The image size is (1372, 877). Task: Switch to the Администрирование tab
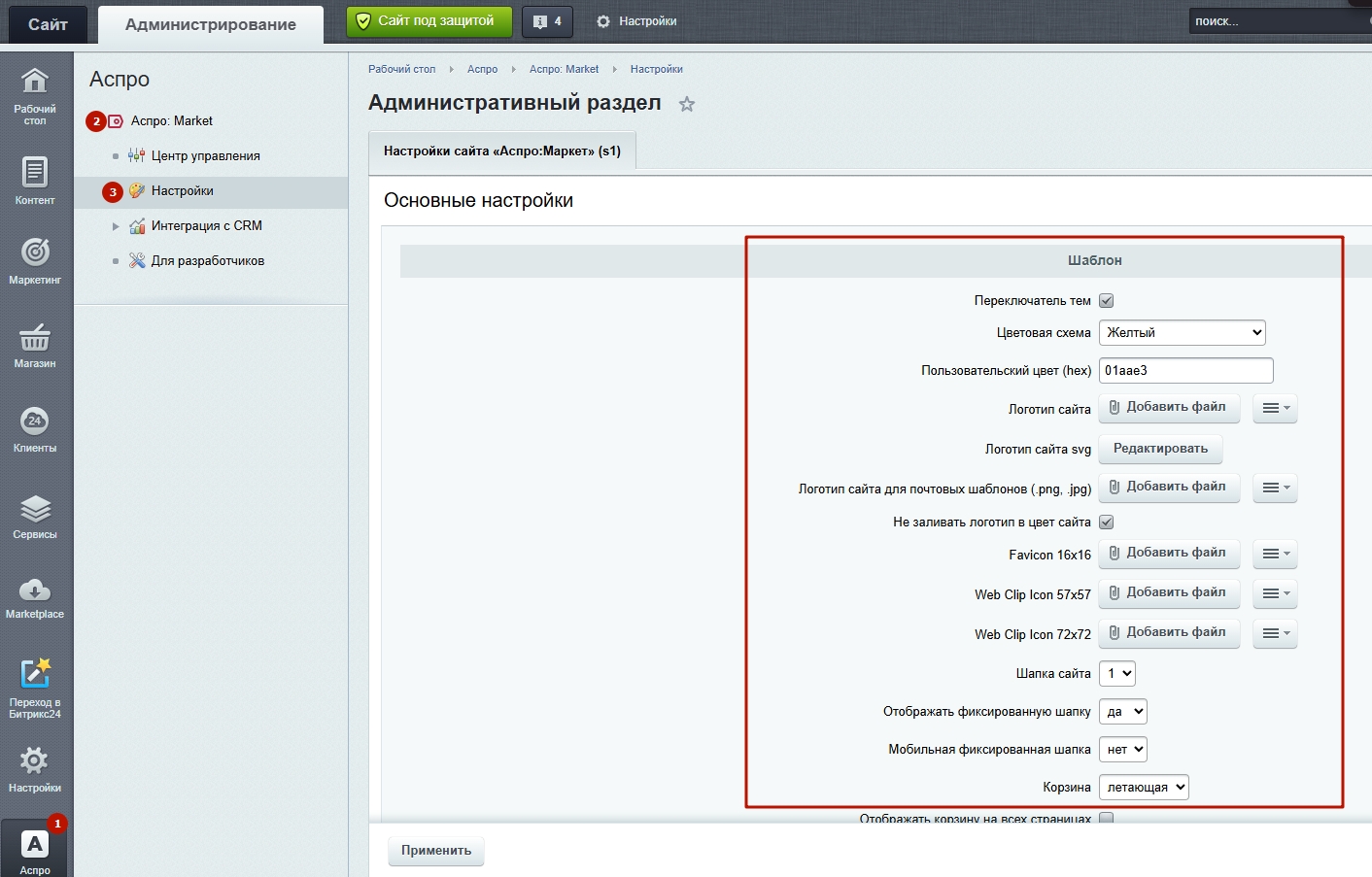[211, 24]
